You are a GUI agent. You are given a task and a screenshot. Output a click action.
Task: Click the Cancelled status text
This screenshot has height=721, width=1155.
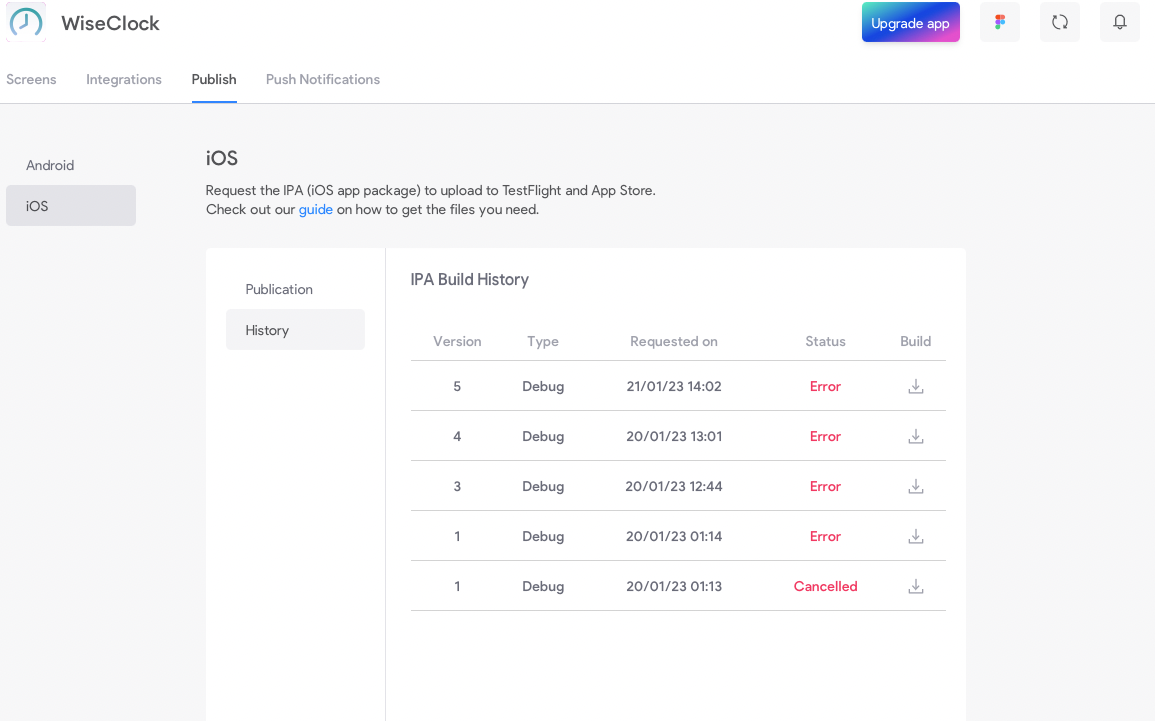826,587
